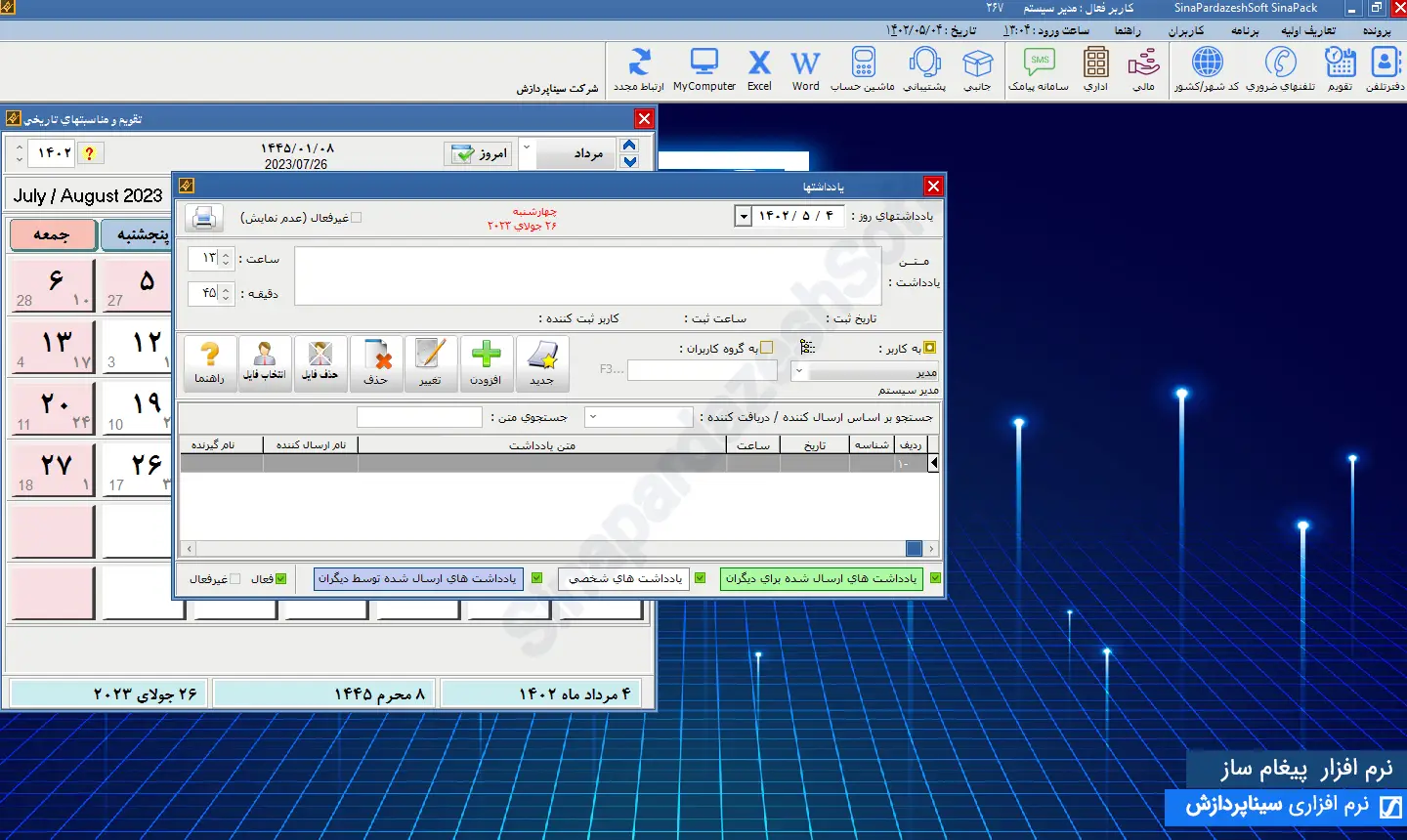This screenshot has height=840, width=1407.
Task: Open the مدیر user dropdown
Action: click(799, 371)
